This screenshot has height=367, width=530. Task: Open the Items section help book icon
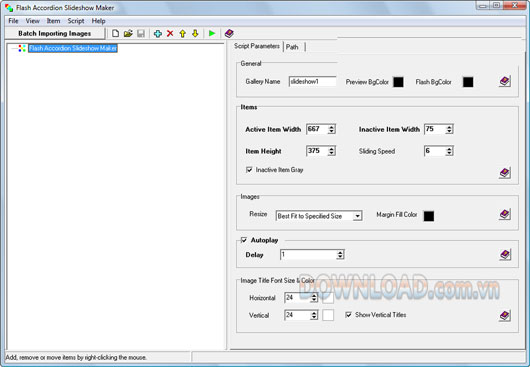tap(505, 173)
